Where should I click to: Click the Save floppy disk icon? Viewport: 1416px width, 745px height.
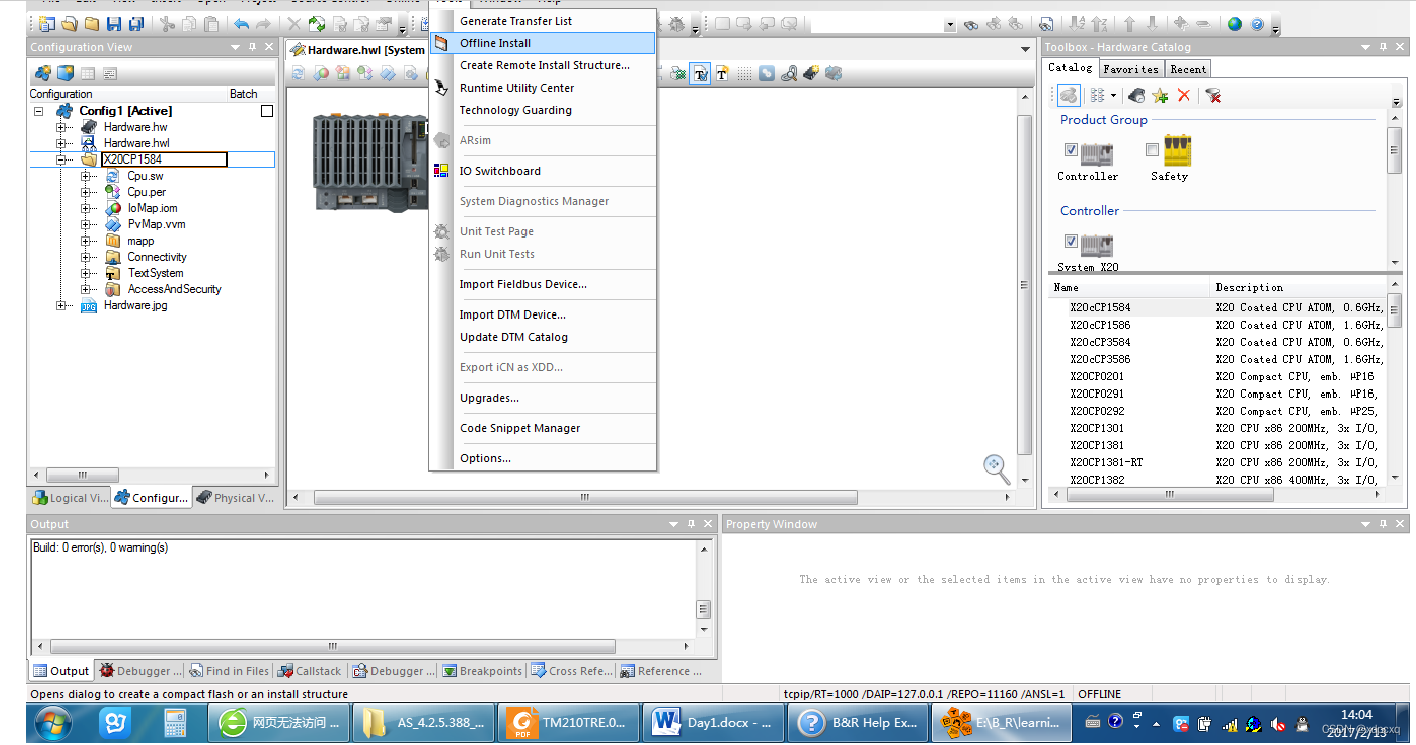click(113, 24)
